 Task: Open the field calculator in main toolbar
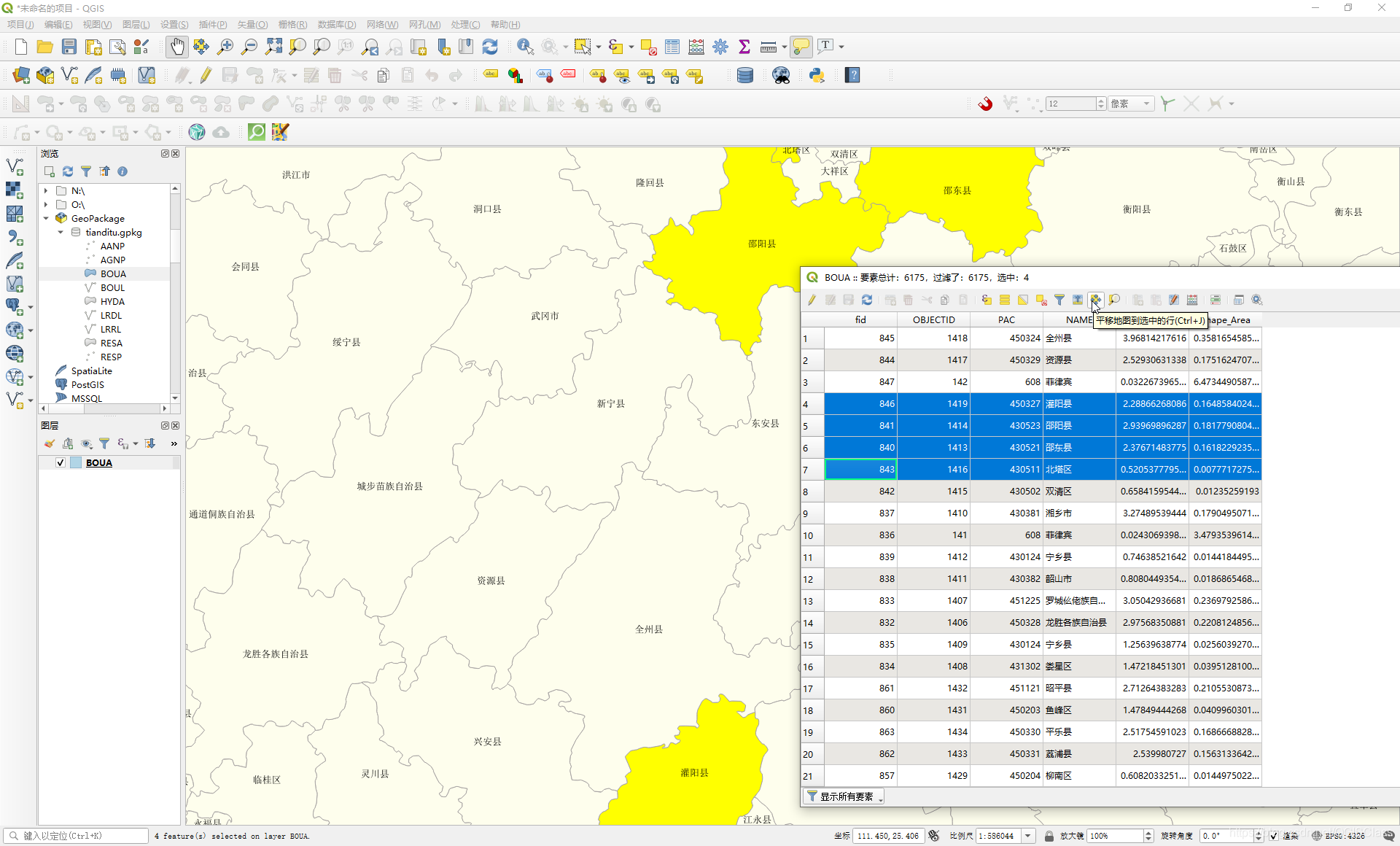coord(696,47)
